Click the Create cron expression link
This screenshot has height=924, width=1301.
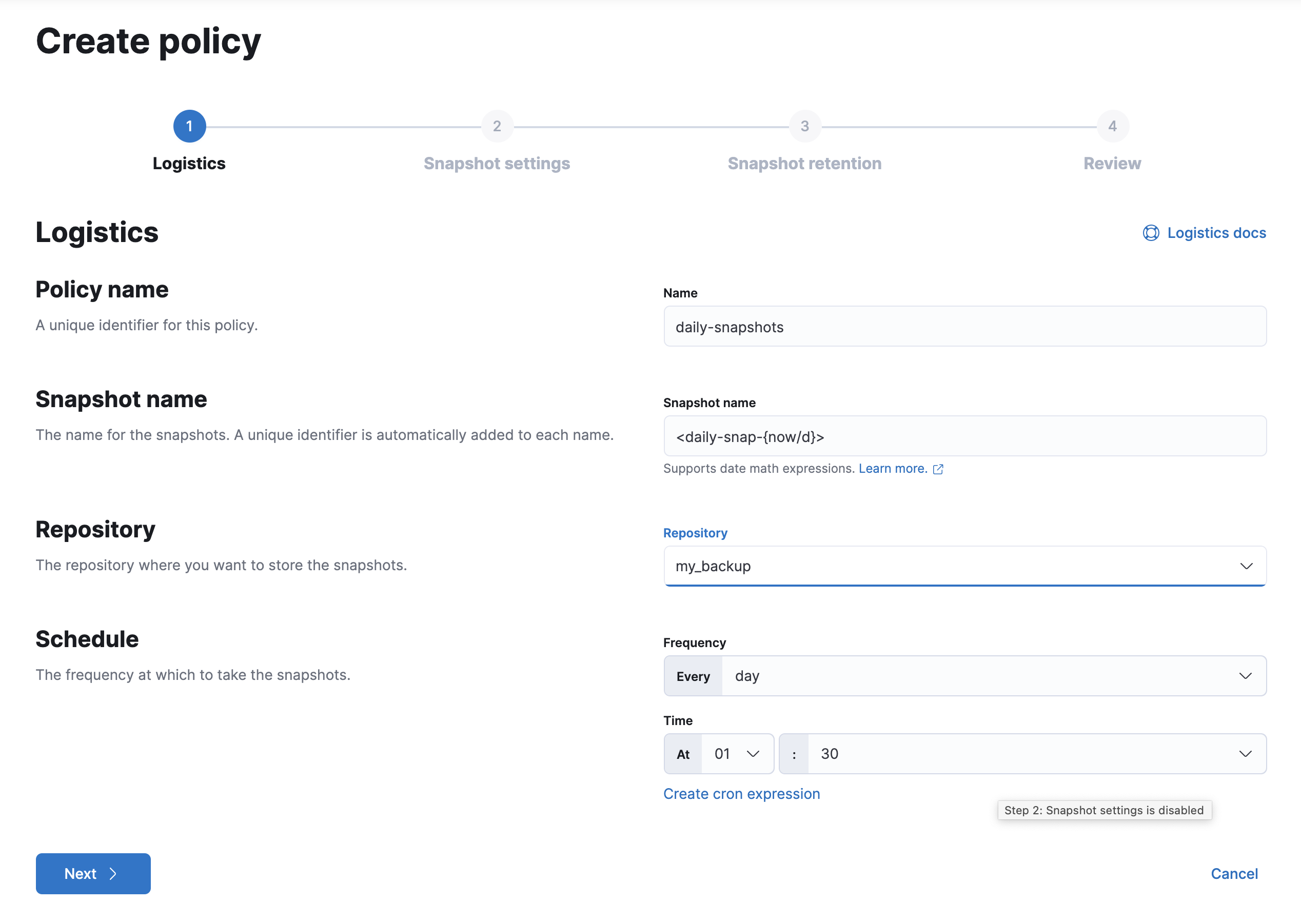coord(741,793)
